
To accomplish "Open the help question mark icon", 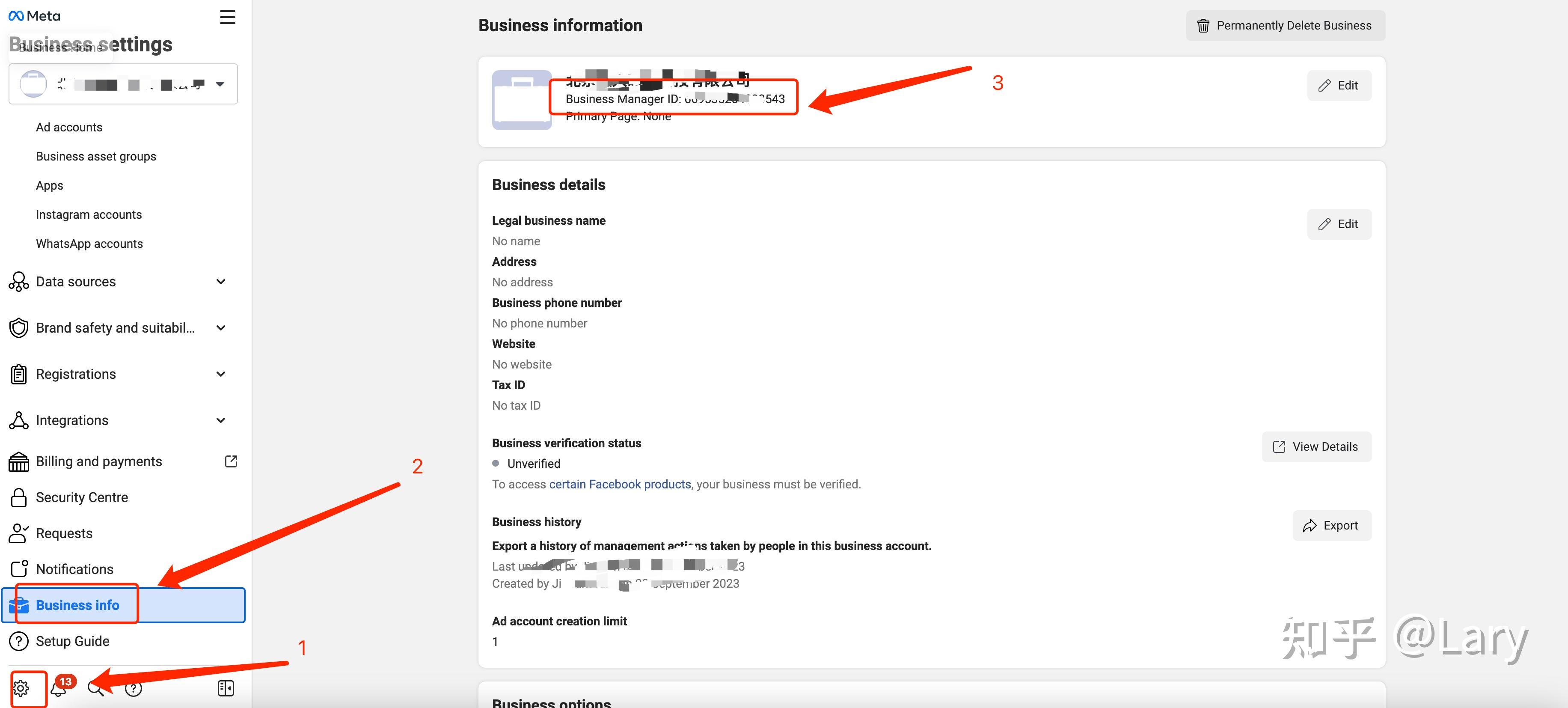I will tap(133, 688).
